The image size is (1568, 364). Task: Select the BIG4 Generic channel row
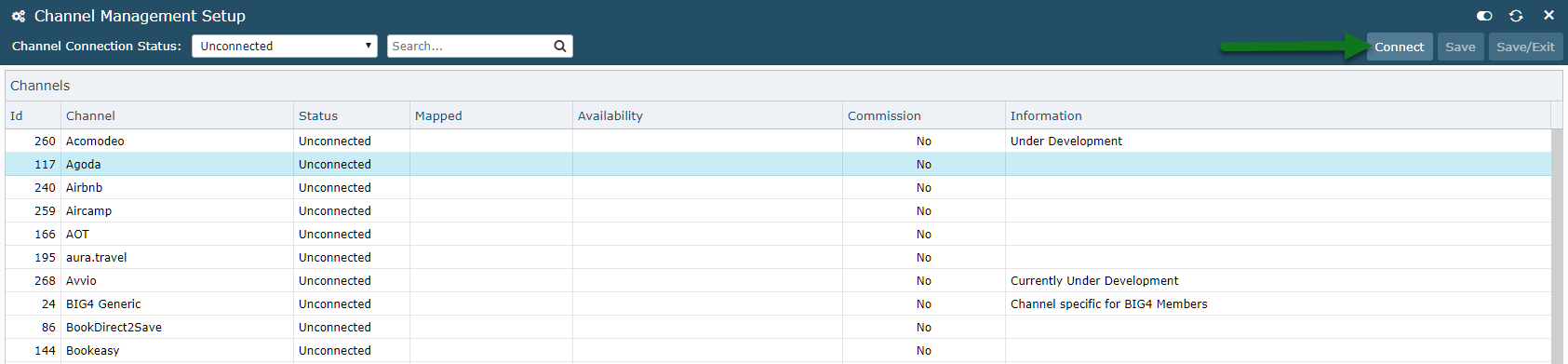[778, 303]
